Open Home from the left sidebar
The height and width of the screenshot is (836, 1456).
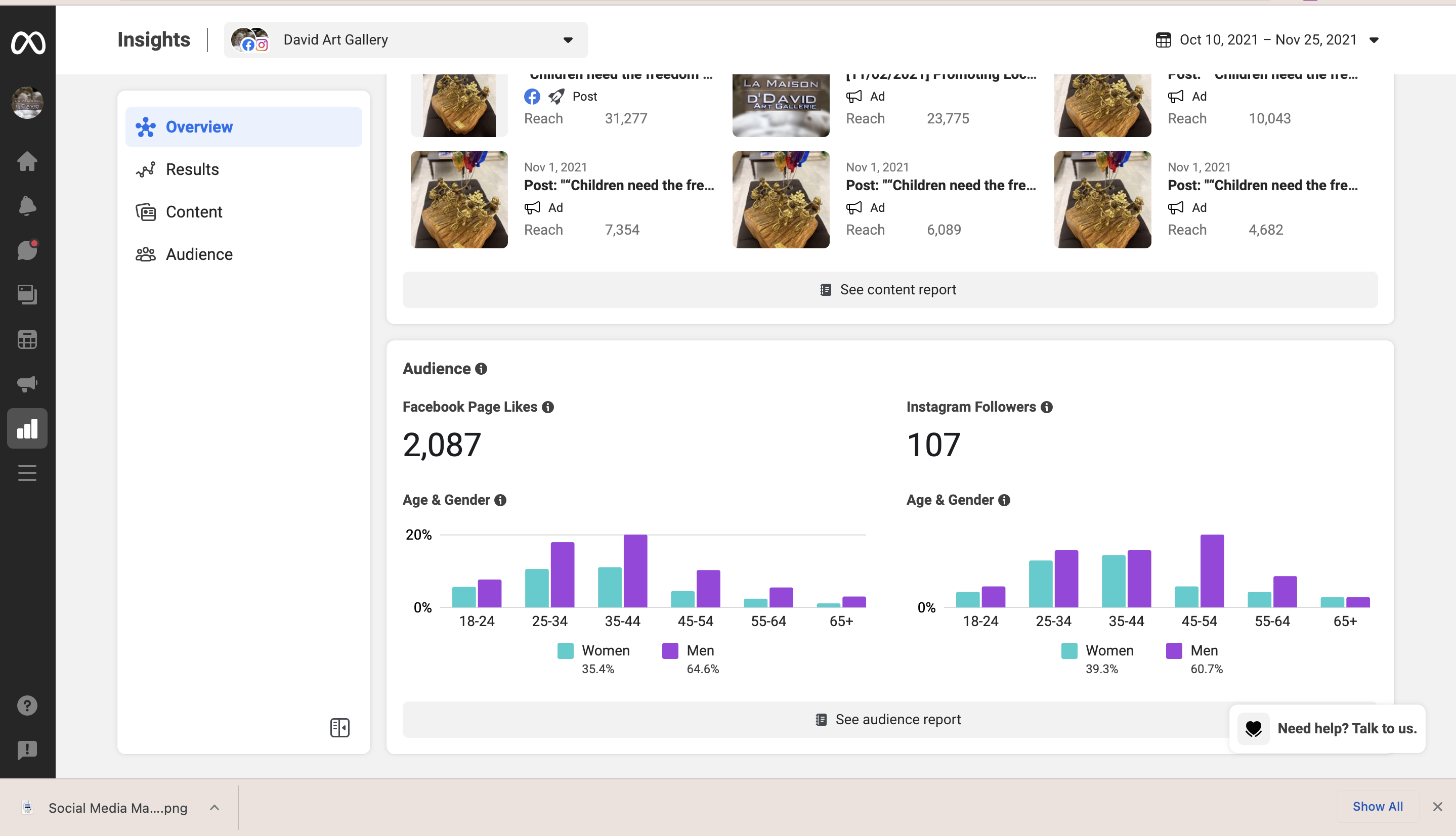click(x=27, y=161)
